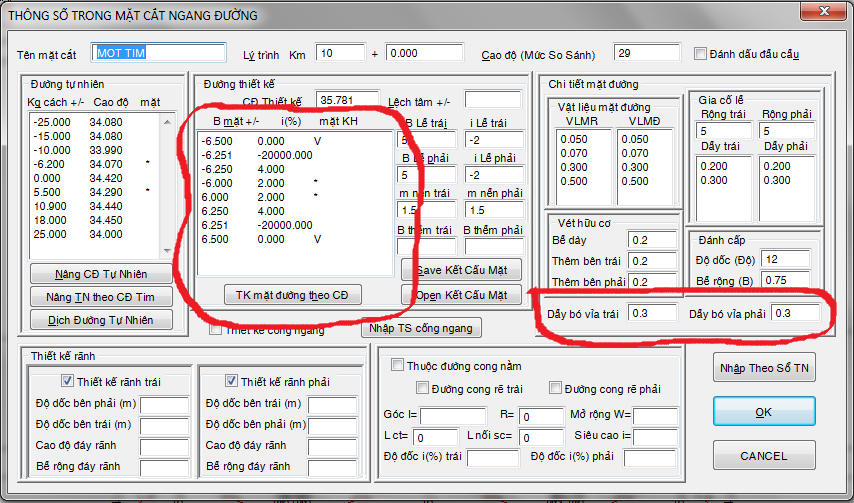Click Open Kết Cấu Mặt button
854x503 pixels.
pyautogui.click(x=461, y=295)
